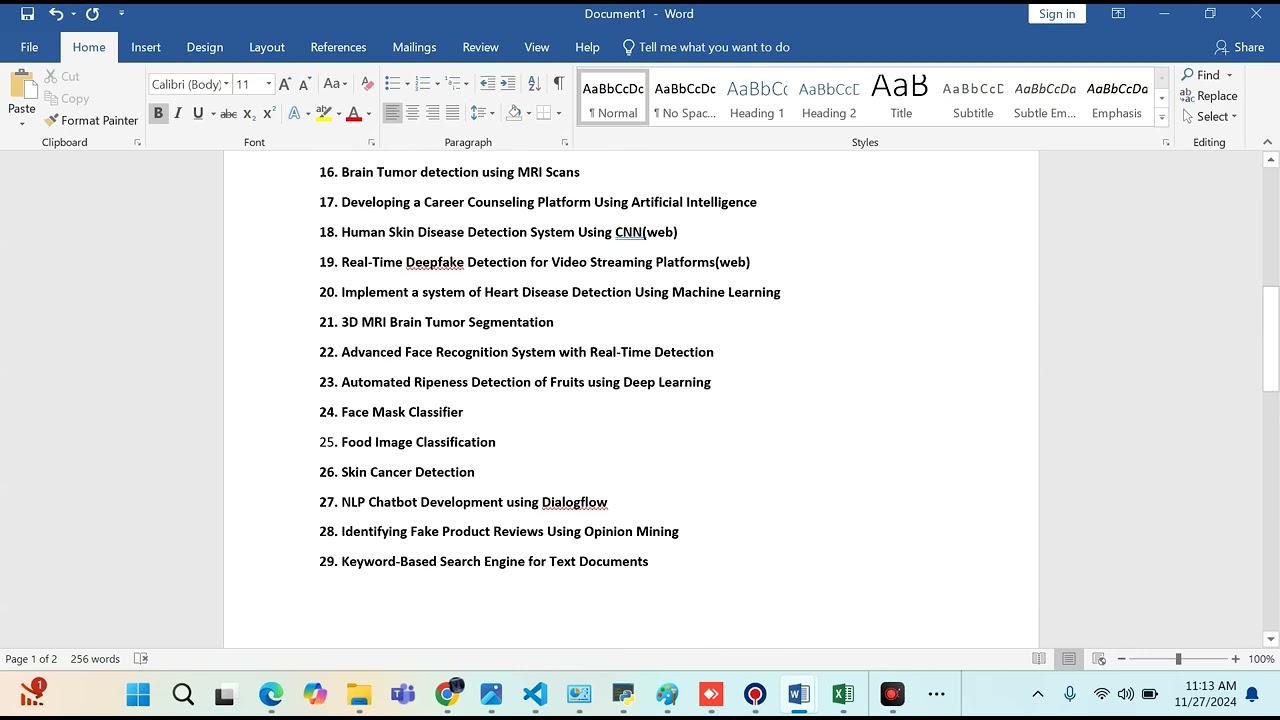Switch to the Insert tab
Image resolution: width=1280 pixels, height=720 pixels.
(x=146, y=47)
